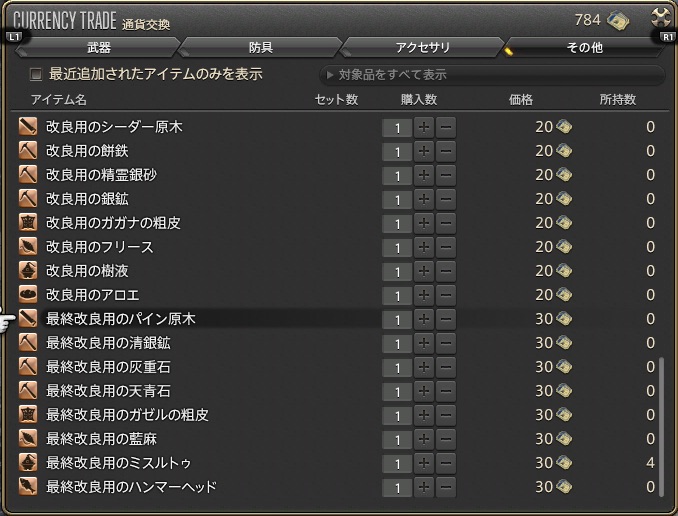Viewport: 678px width, 516px height.
Task: Click quantity field for 改良用のフリース
Action: 397,247
